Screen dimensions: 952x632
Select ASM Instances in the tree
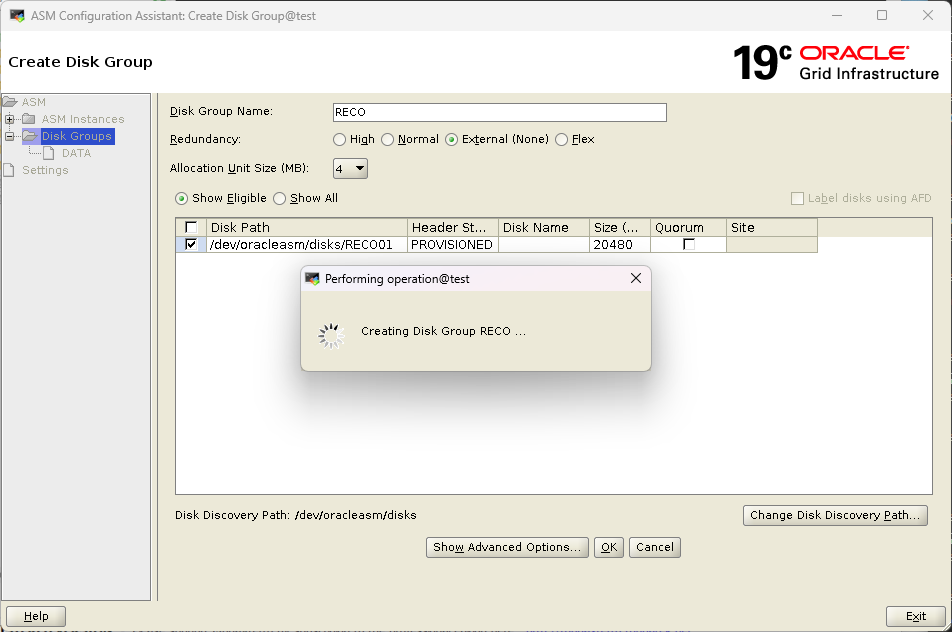pos(83,119)
